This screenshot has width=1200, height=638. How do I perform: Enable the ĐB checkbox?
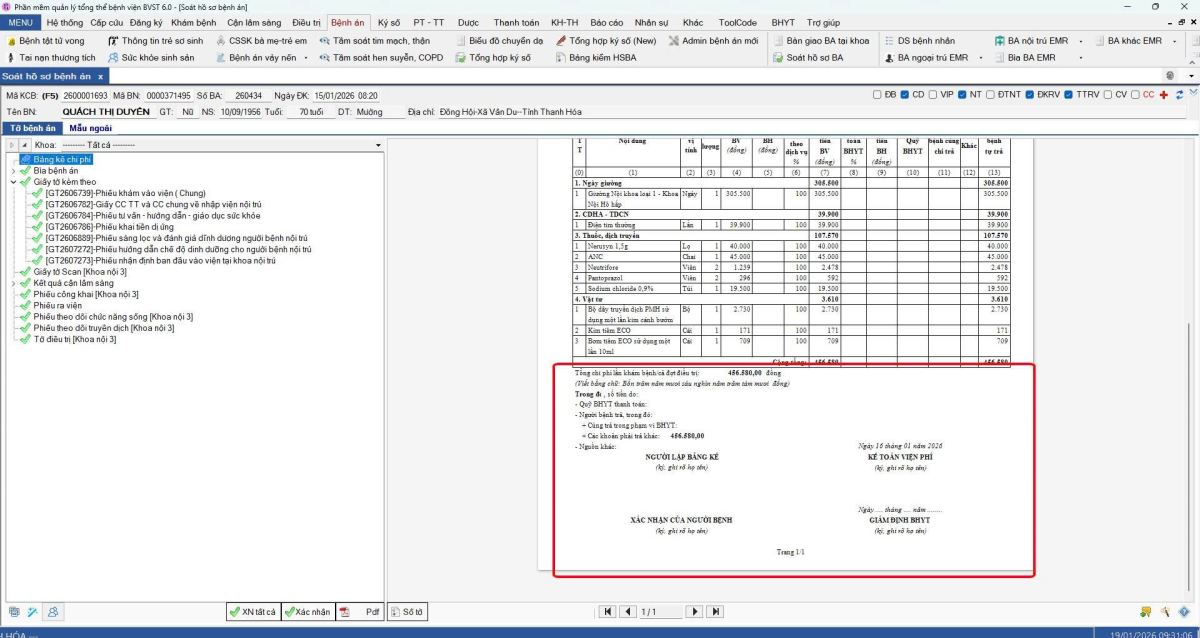pos(877,95)
